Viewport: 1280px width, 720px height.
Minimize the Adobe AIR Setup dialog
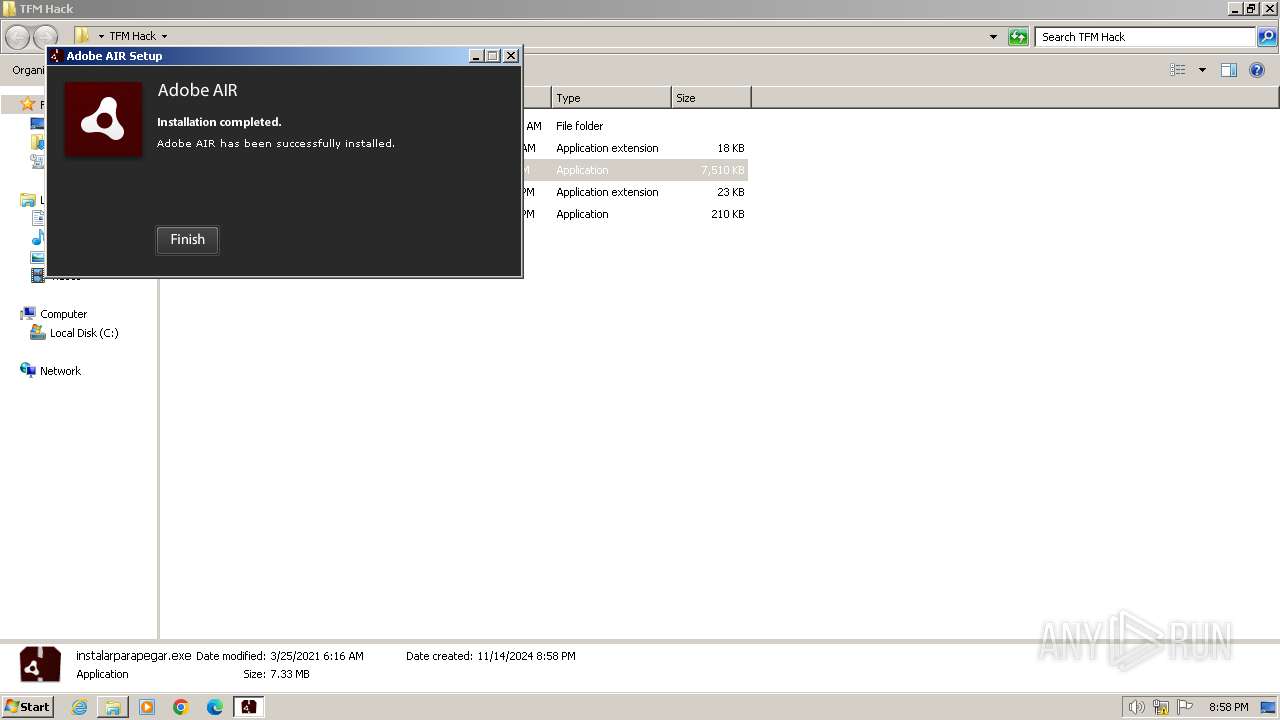click(476, 56)
